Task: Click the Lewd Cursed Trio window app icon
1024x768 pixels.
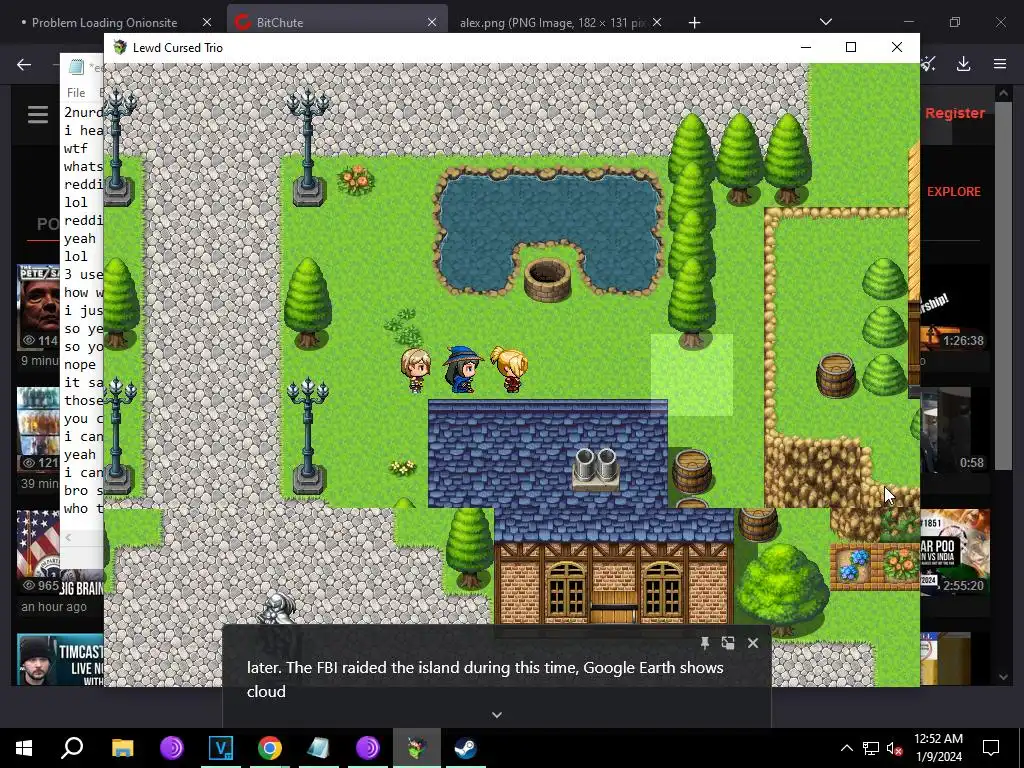Action: 120,47
